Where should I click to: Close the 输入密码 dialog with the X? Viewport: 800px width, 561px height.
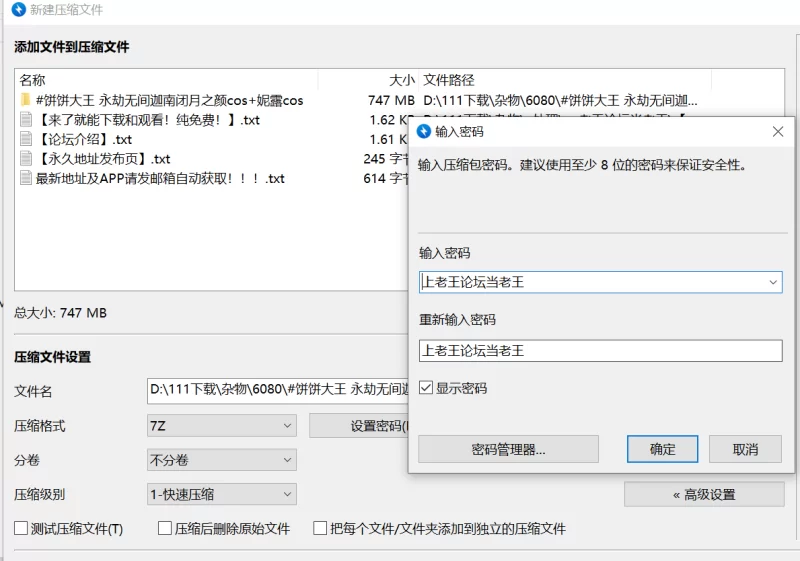(x=778, y=131)
